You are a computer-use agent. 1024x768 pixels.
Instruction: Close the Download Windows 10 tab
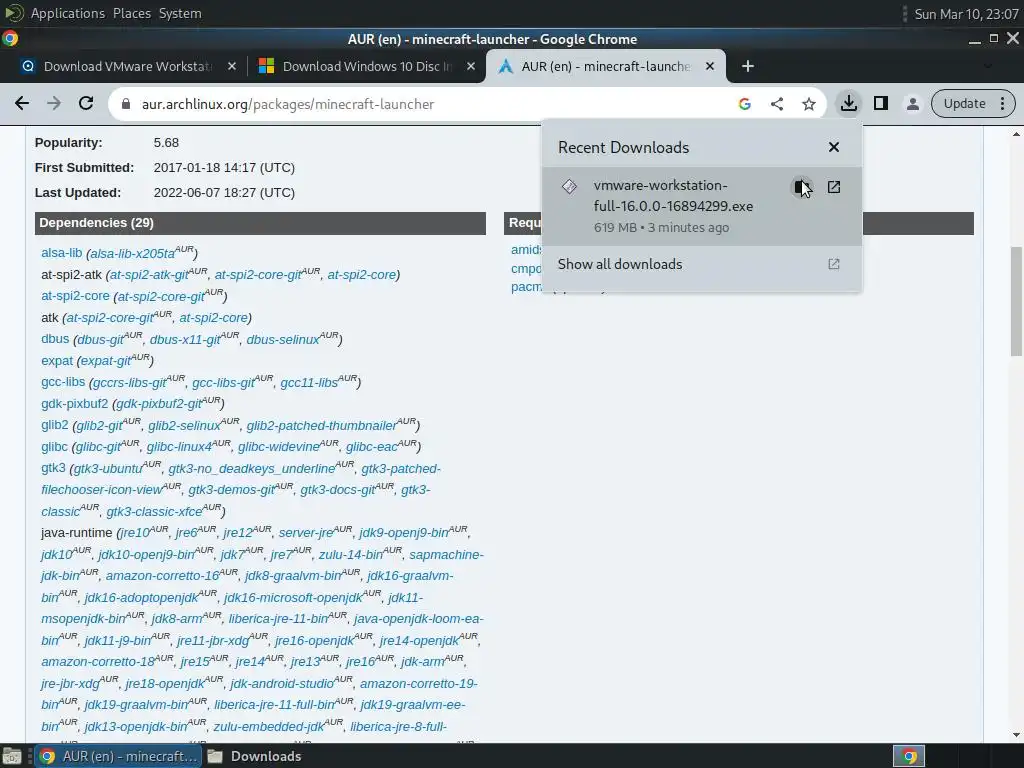[x=470, y=66]
